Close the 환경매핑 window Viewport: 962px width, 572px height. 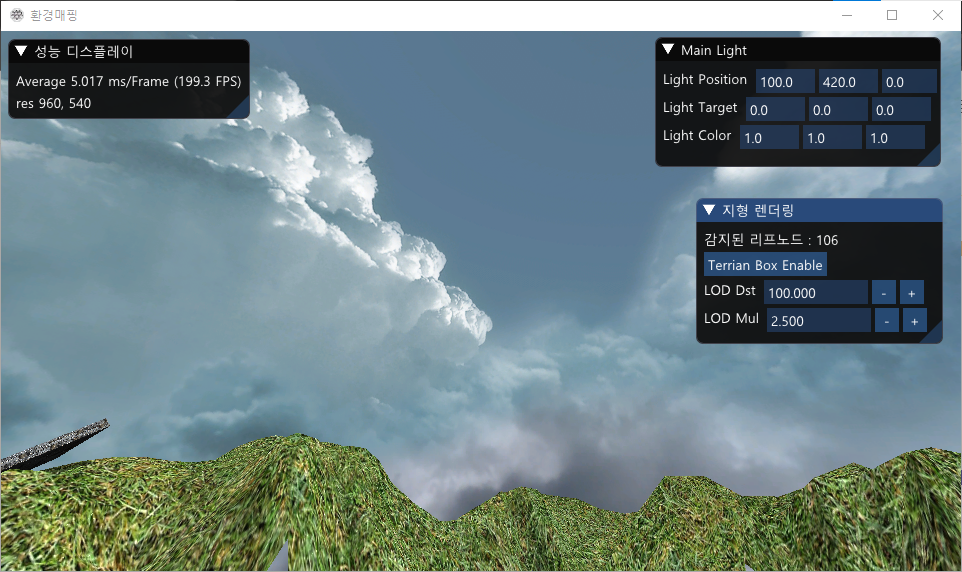coord(937,15)
